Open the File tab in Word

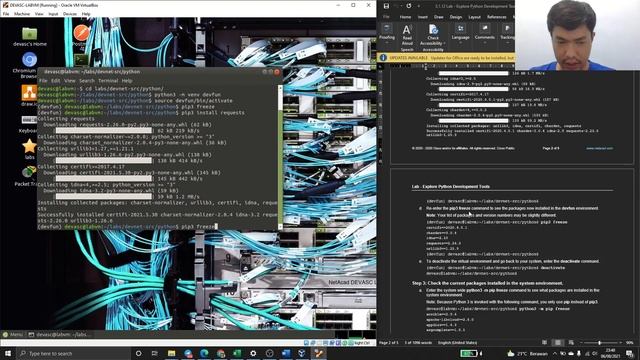tap(386, 17)
